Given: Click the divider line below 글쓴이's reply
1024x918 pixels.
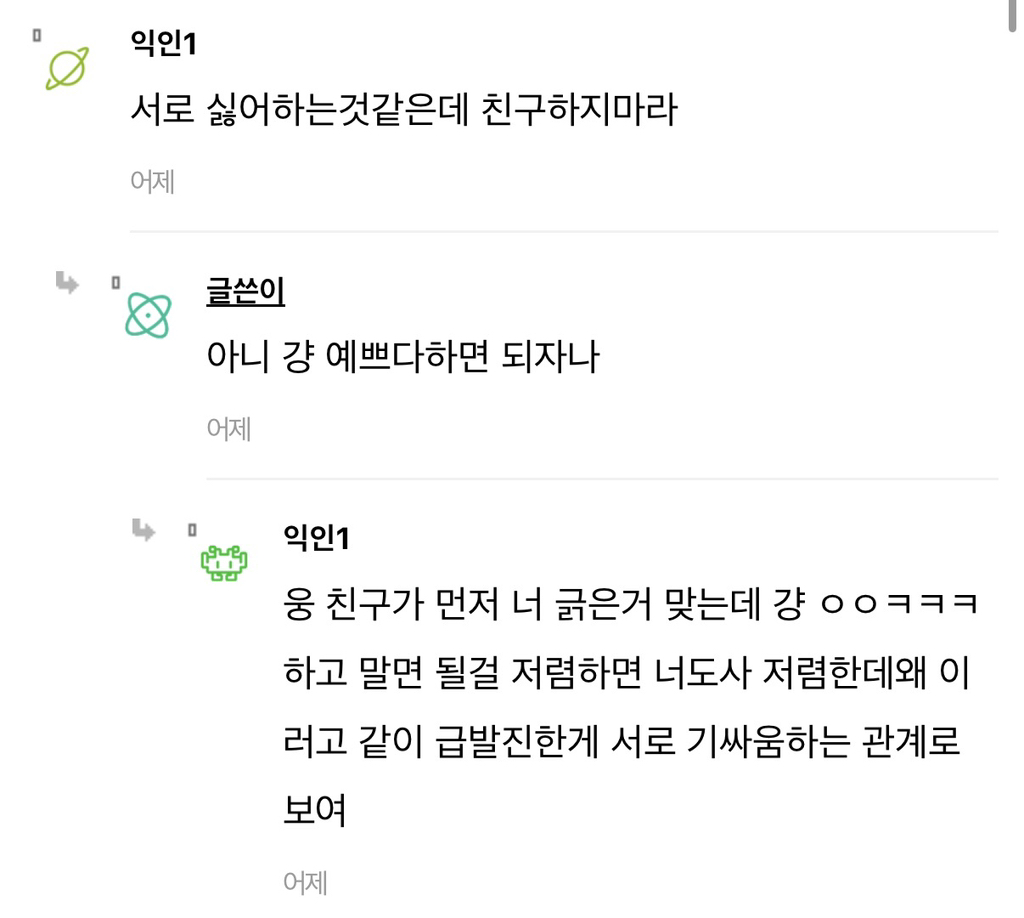Looking at the screenshot, I should (602, 479).
